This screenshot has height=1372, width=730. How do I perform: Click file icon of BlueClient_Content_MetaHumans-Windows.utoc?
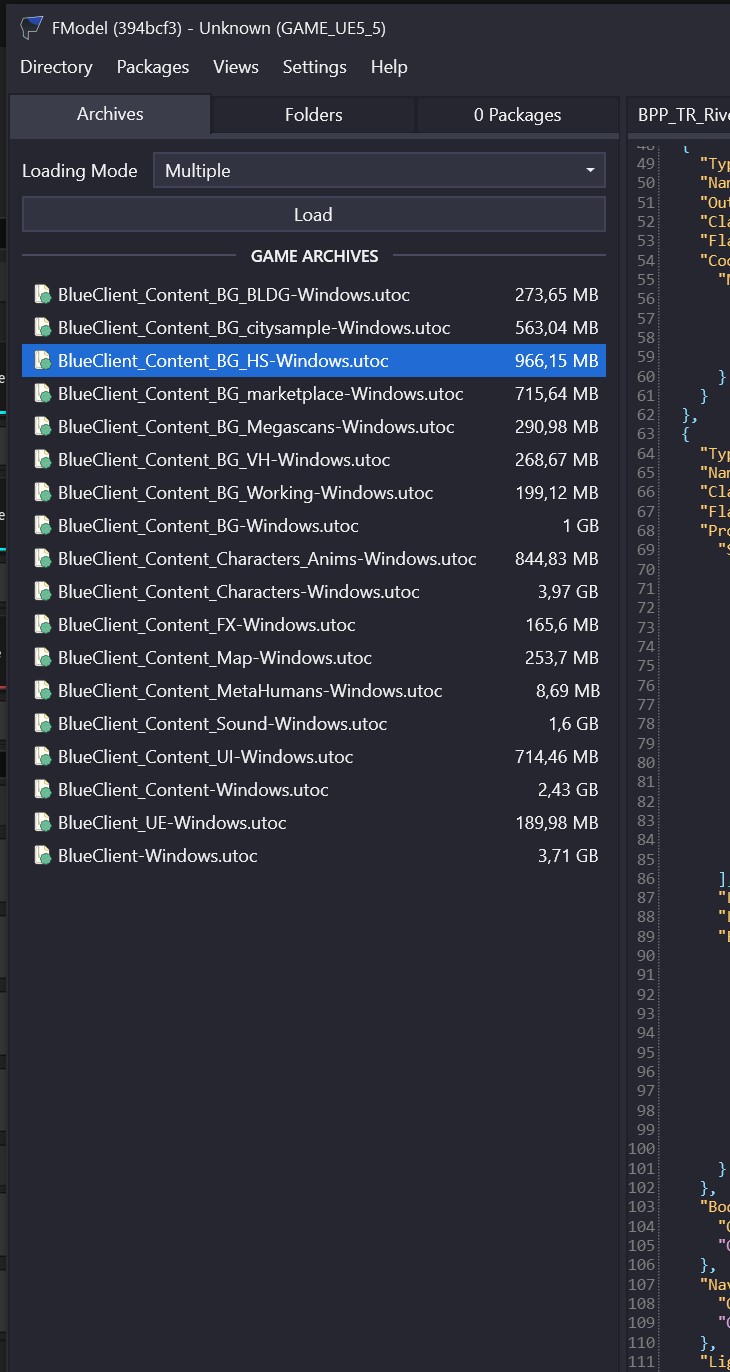pos(42,691)
